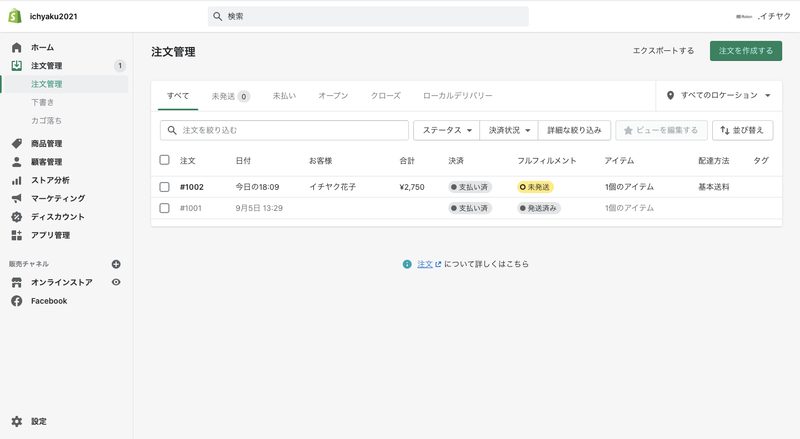The image size is (800, 439).
Task: Open 詳細な絞り込み filters
Action: (x=574, y=130)
